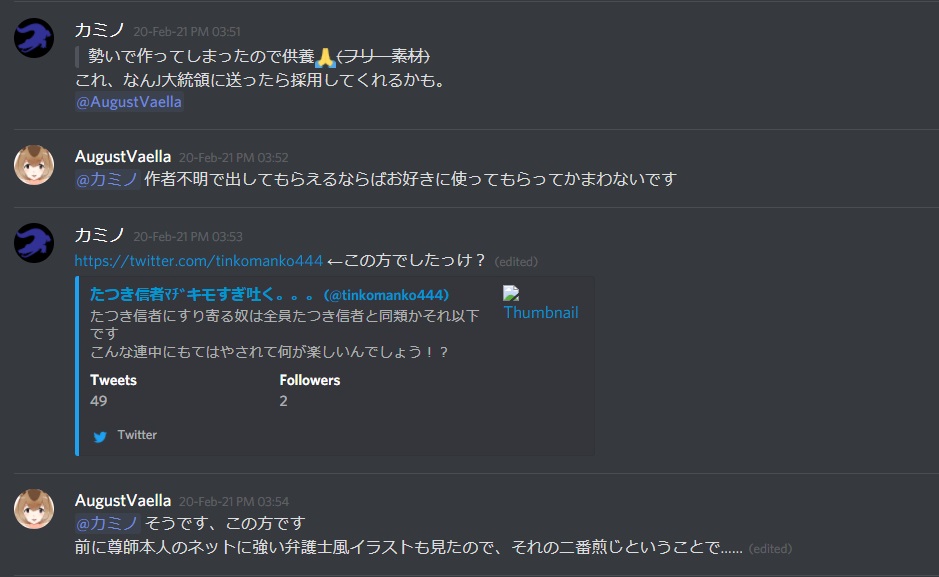Screen dimensions: 939x577
Task: Open the twitter.com/tinkomanko444 link
Action: (199, 261)
